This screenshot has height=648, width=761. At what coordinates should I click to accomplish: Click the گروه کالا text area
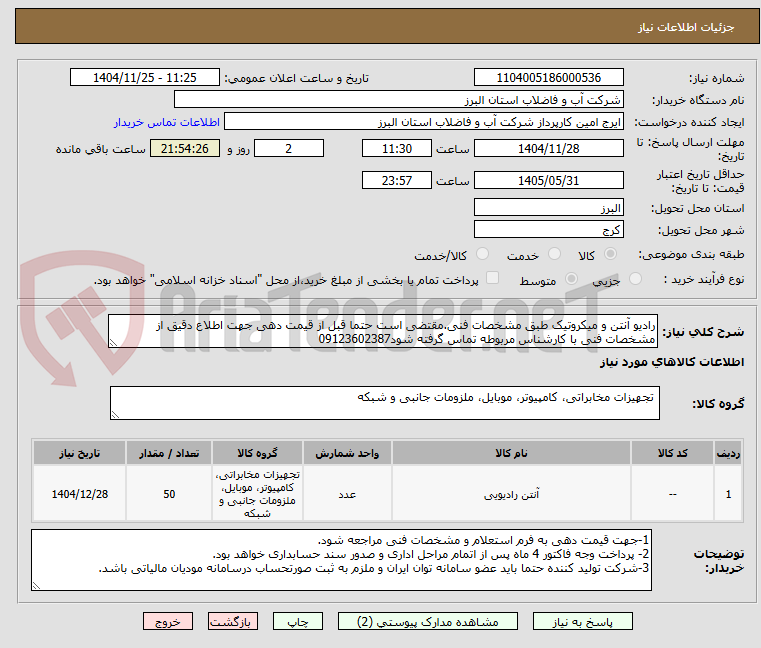pyautogui.click(x=385, y=403)
